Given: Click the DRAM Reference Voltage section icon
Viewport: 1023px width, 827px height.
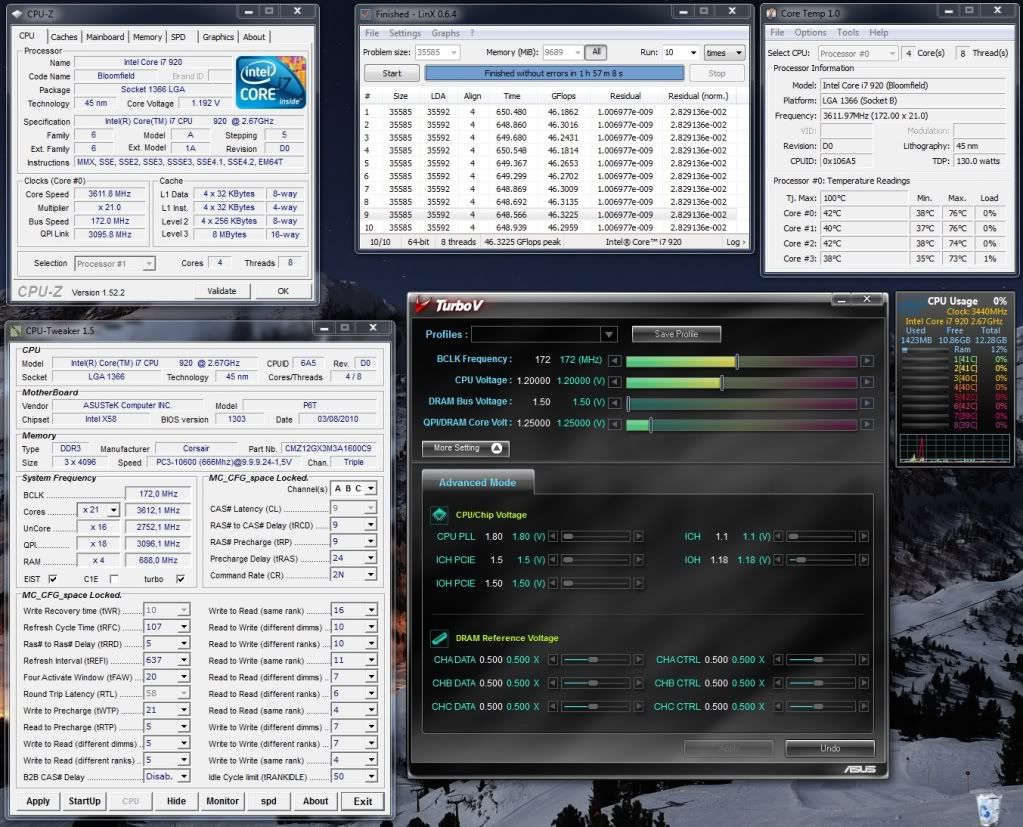Looking at the screenshot, I should point(439,638).
